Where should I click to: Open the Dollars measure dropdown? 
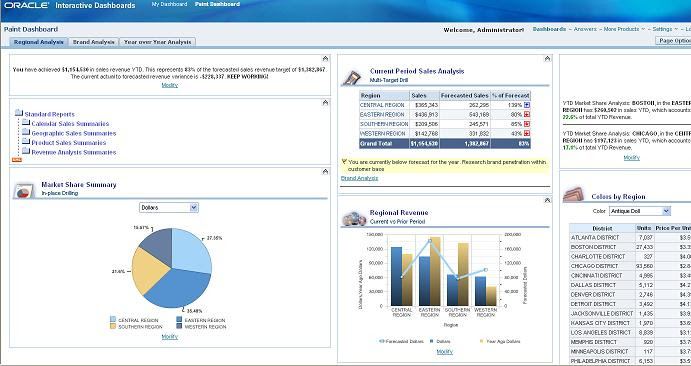click(169, 207)
